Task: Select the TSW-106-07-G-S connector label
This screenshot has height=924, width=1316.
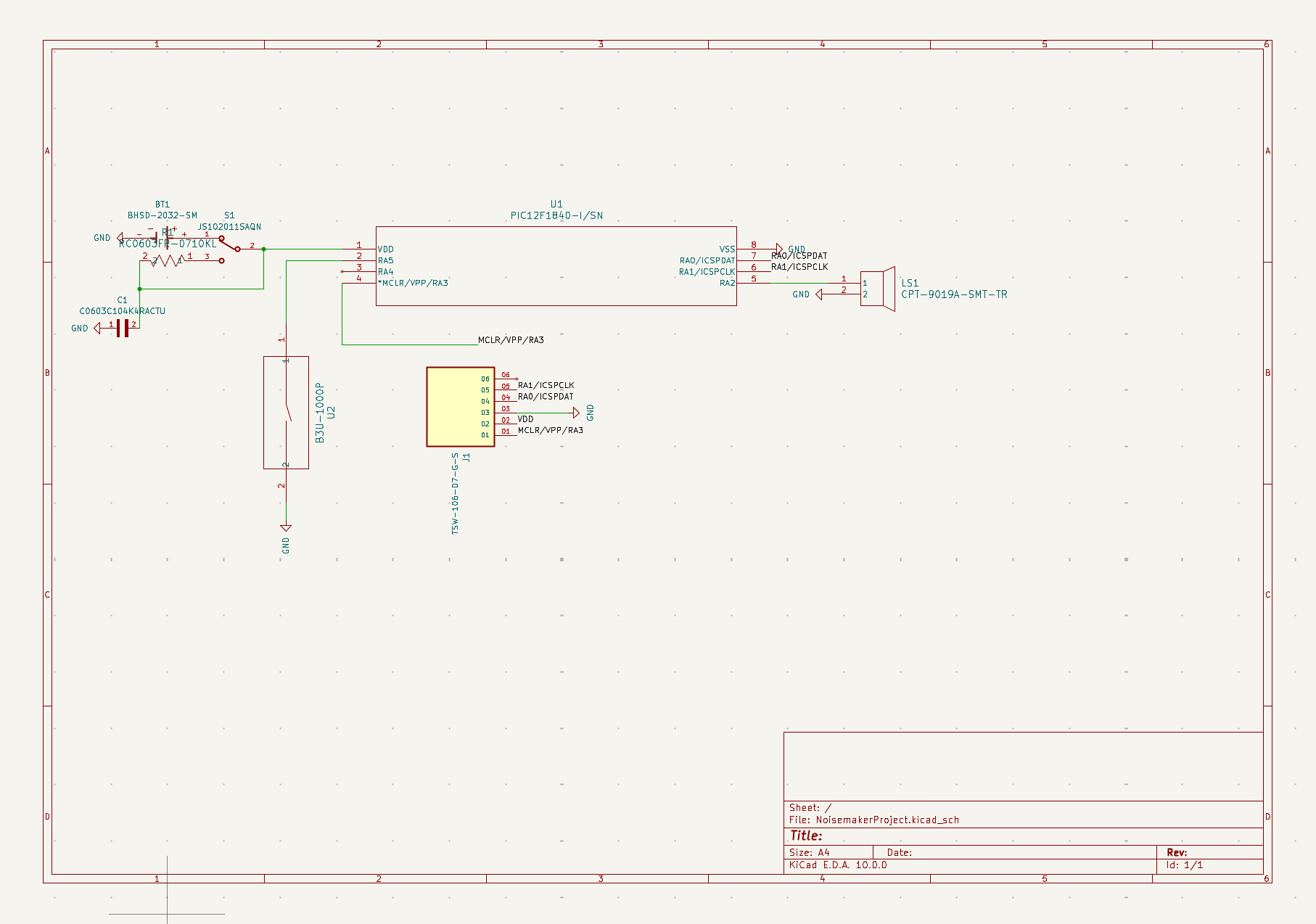Action: coord(455,494)
